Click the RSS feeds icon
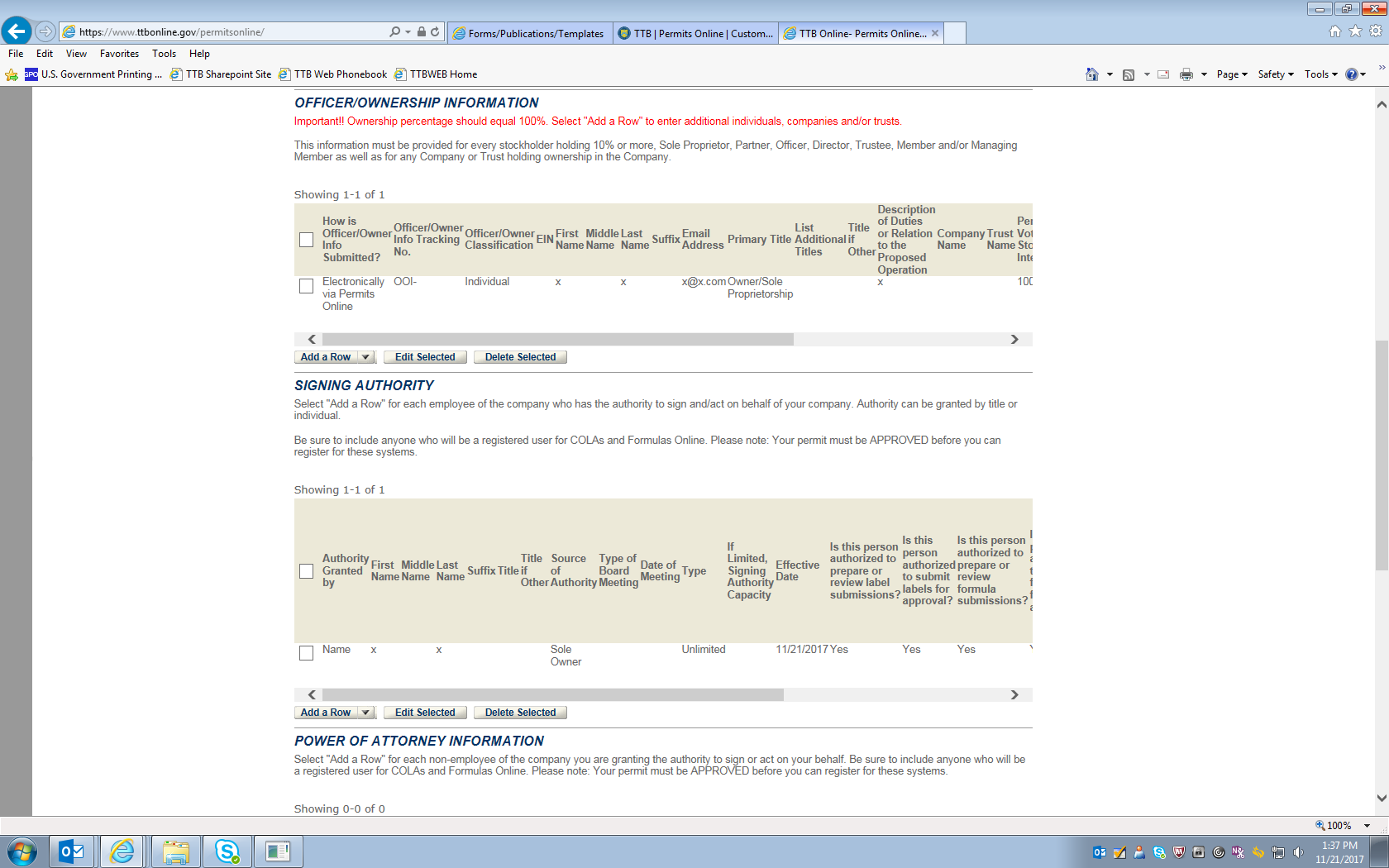 point(1129,74)
